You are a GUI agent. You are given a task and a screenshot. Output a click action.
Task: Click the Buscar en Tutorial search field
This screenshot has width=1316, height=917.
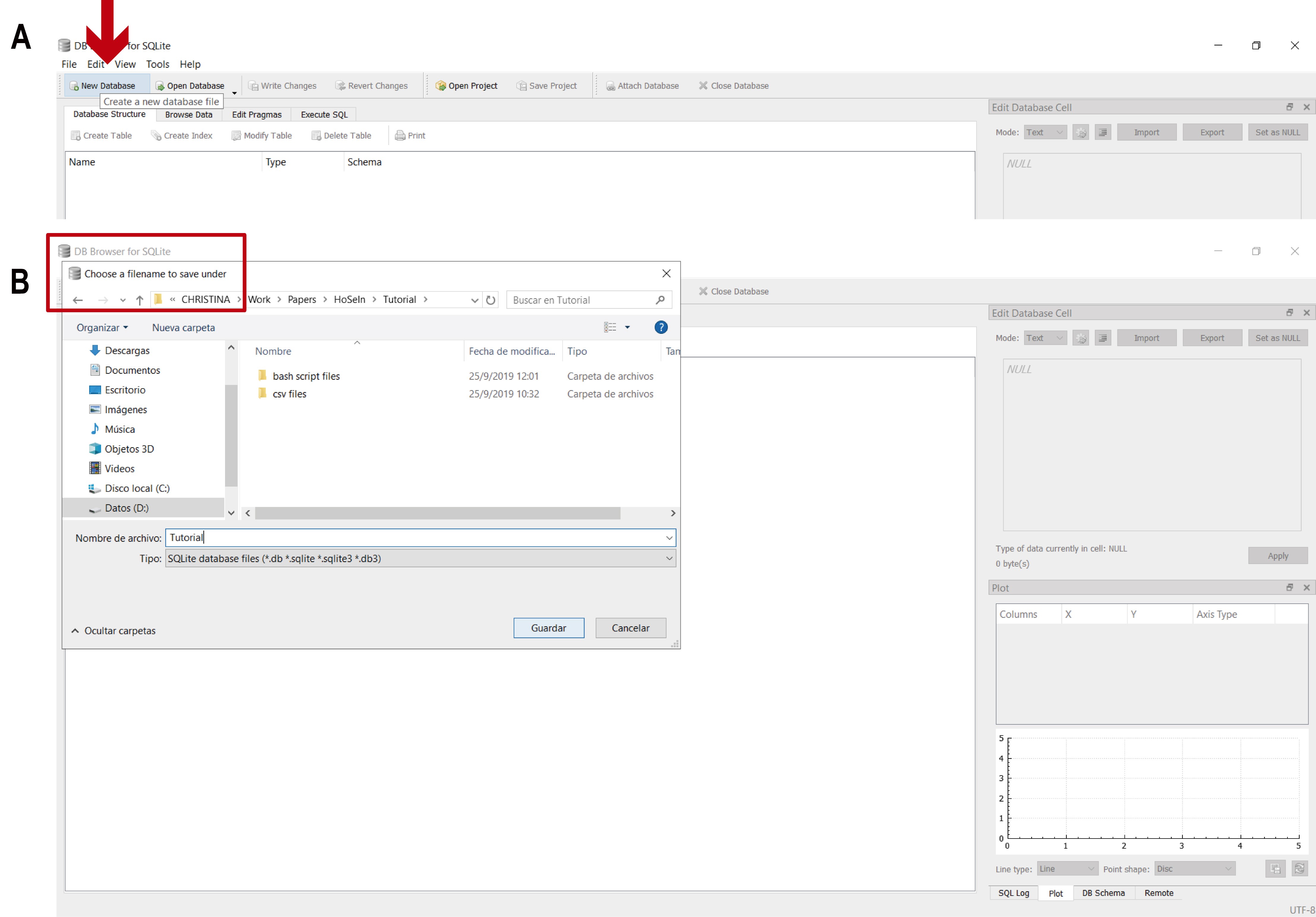[x=589, y=300]
